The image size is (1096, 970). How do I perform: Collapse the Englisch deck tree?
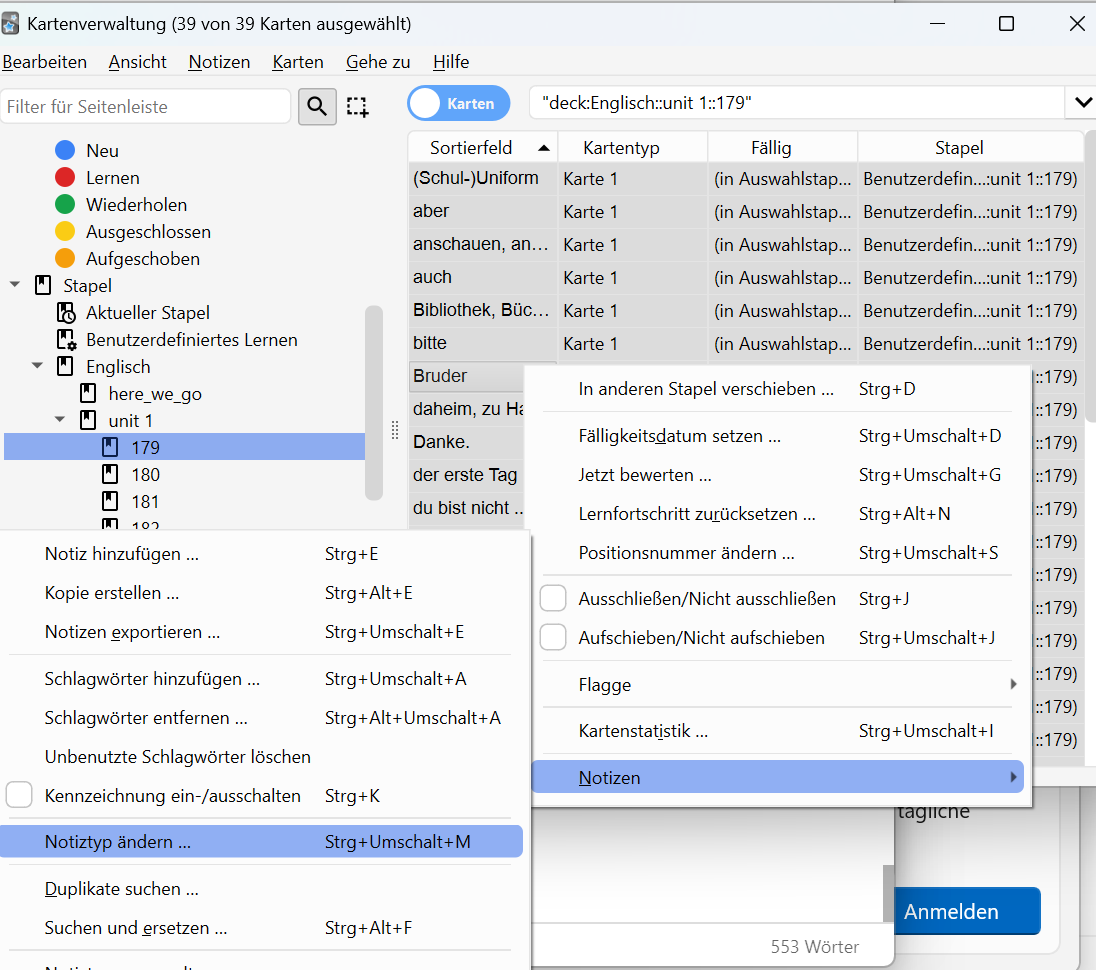coord(37,365)
